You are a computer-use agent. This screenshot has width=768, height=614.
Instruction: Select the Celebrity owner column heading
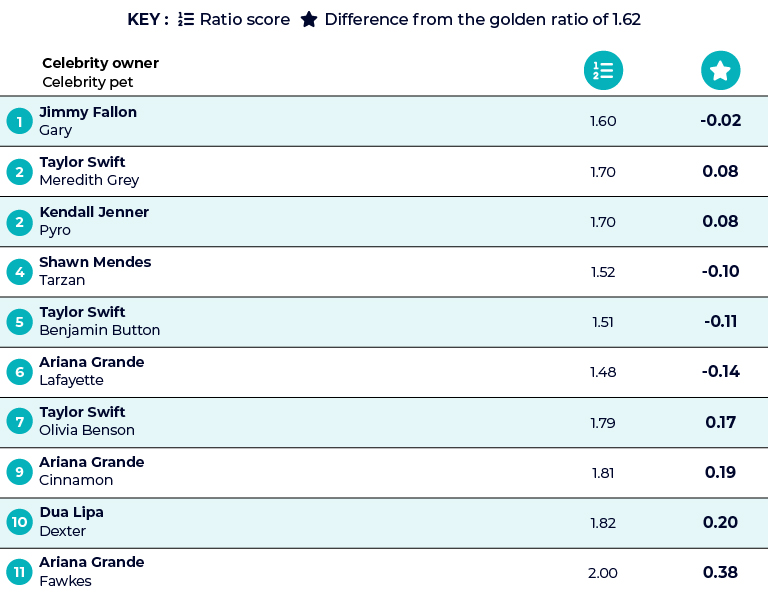(x=100, y=63)
